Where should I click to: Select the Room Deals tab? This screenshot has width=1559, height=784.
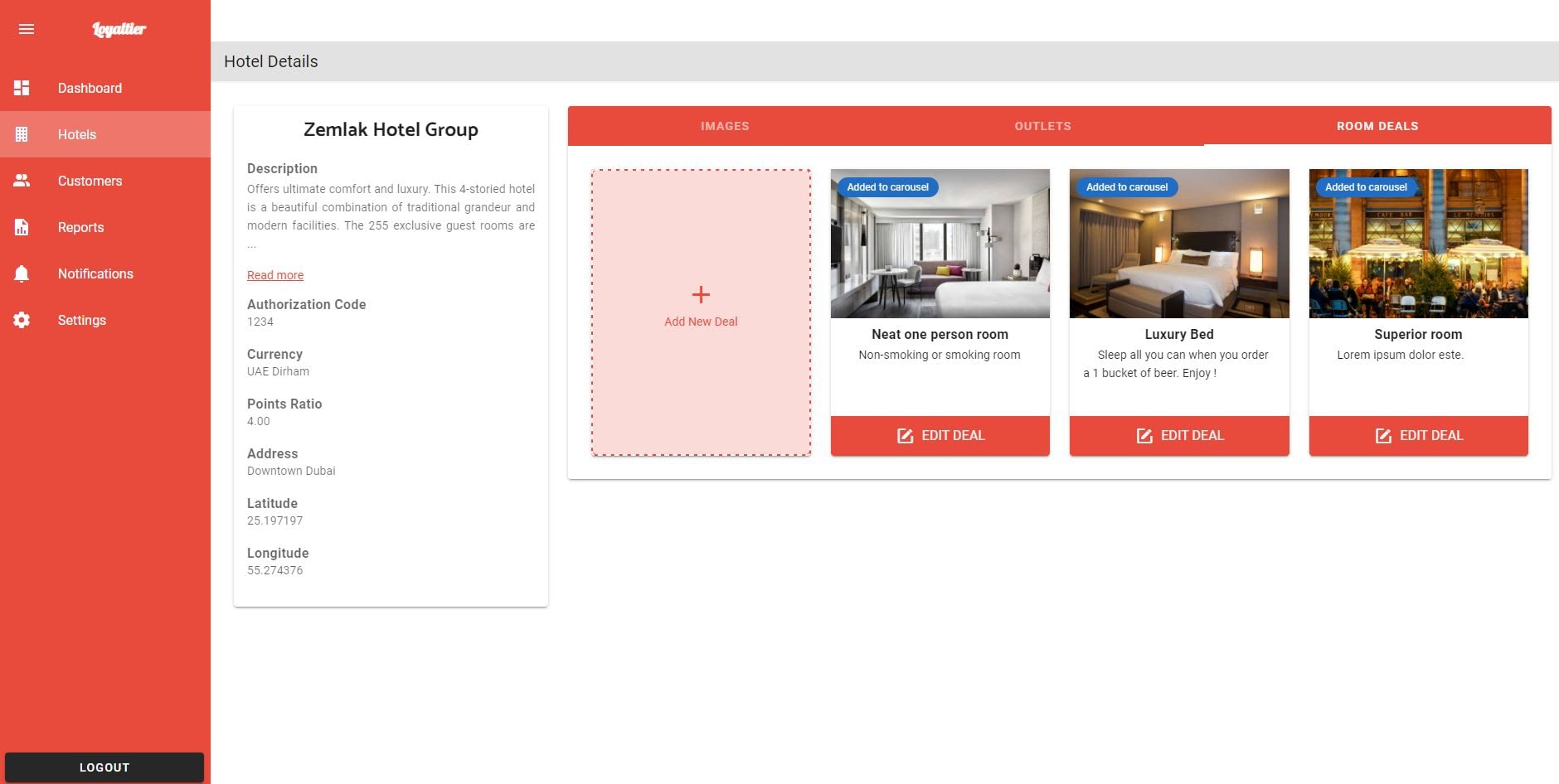point(1377,126)
